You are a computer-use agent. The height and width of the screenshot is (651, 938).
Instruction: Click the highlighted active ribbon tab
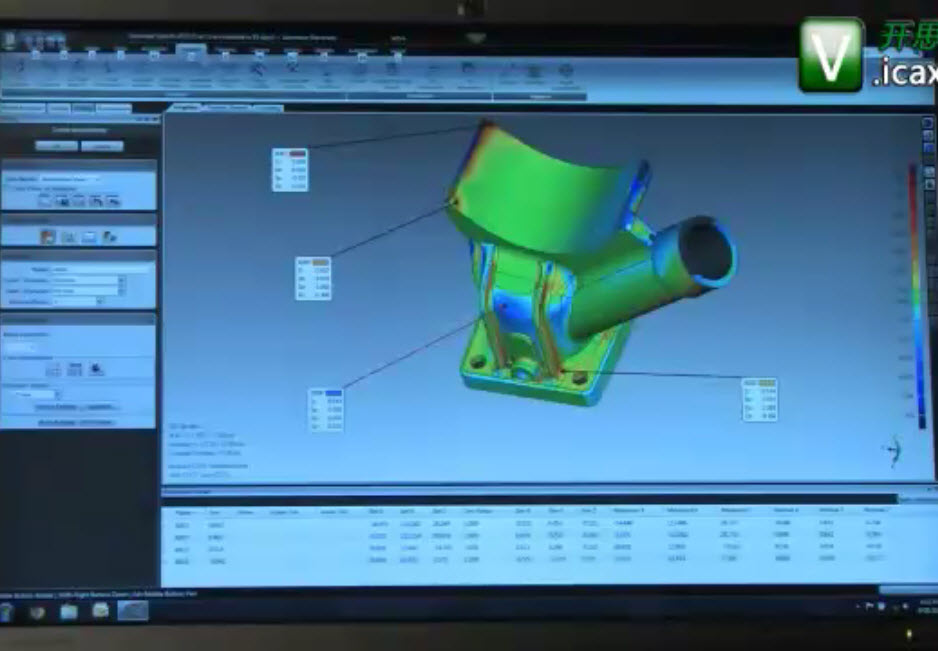pyautogui.click(x=191, y=52)
